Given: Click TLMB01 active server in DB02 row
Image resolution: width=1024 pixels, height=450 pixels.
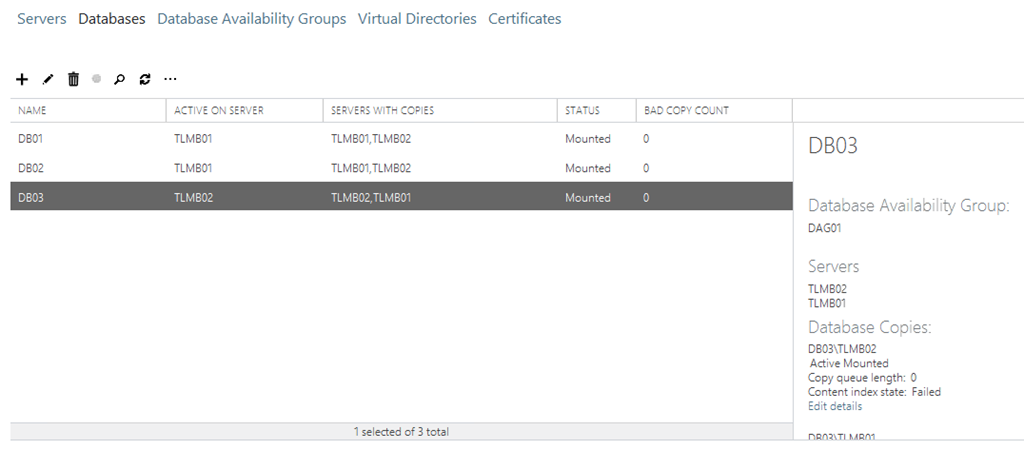Looking at the screenshot, I should [x=193, y=168].
